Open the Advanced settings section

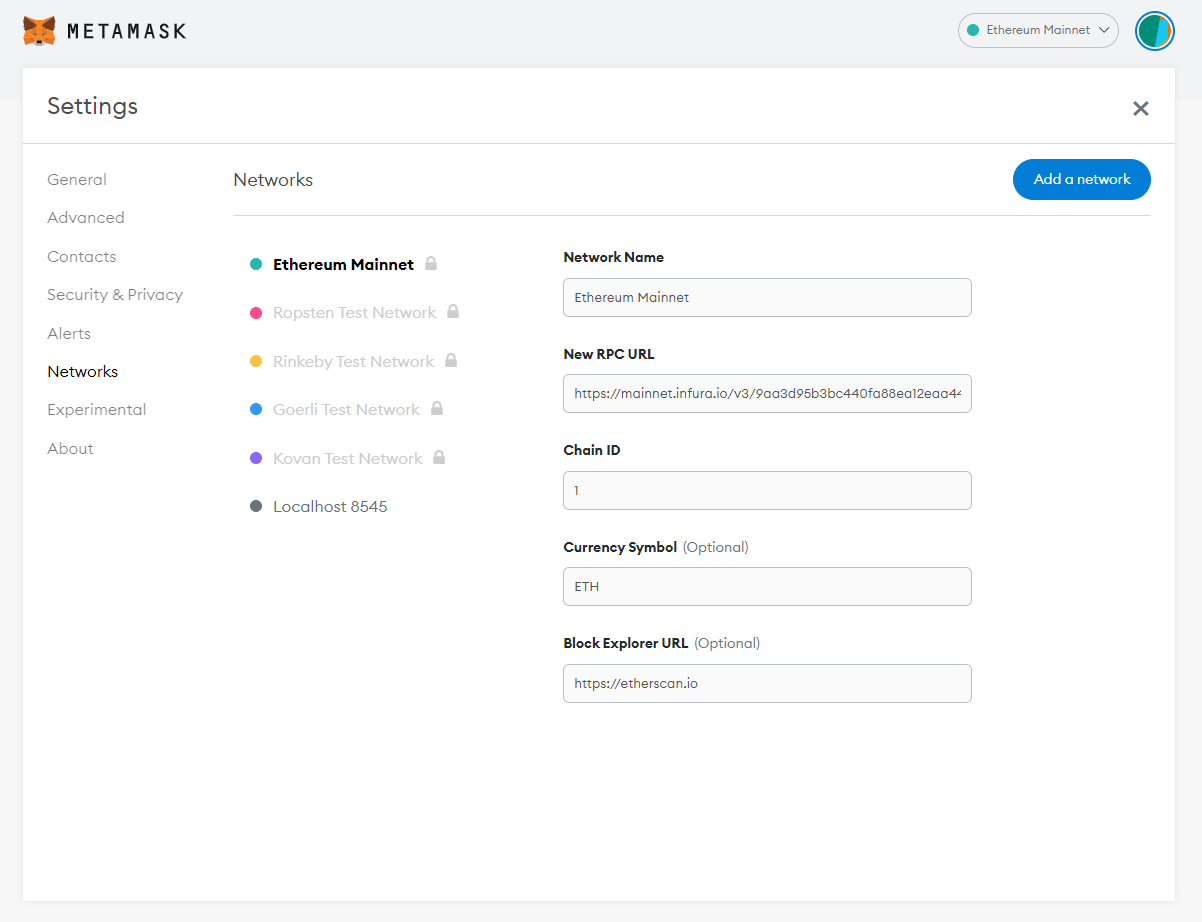pos(86,217)
